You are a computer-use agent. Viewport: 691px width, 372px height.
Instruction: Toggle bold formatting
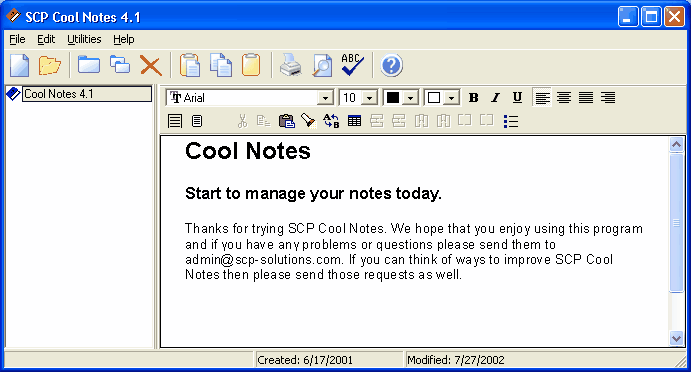474,97
